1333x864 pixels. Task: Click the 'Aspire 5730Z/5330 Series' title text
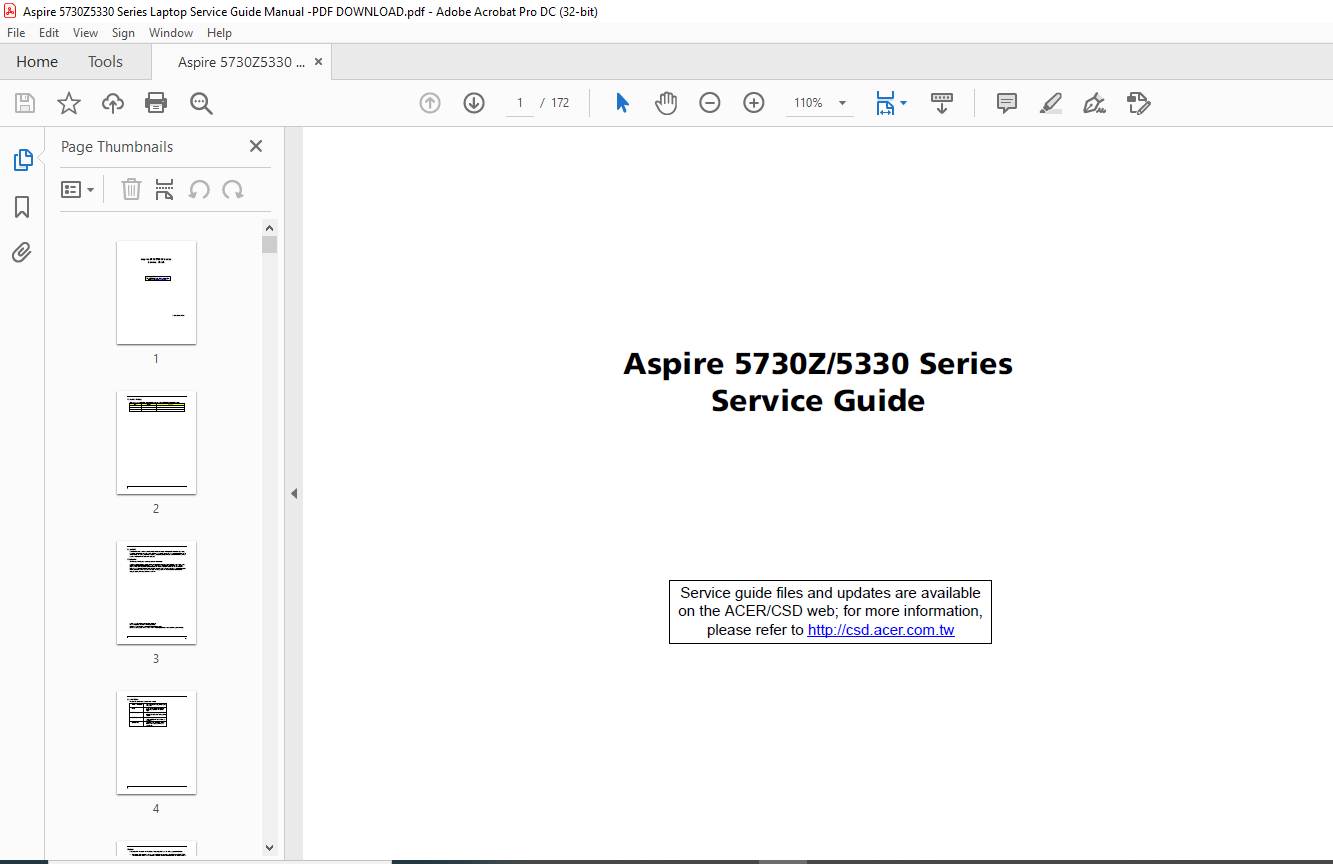click(818, 363)
